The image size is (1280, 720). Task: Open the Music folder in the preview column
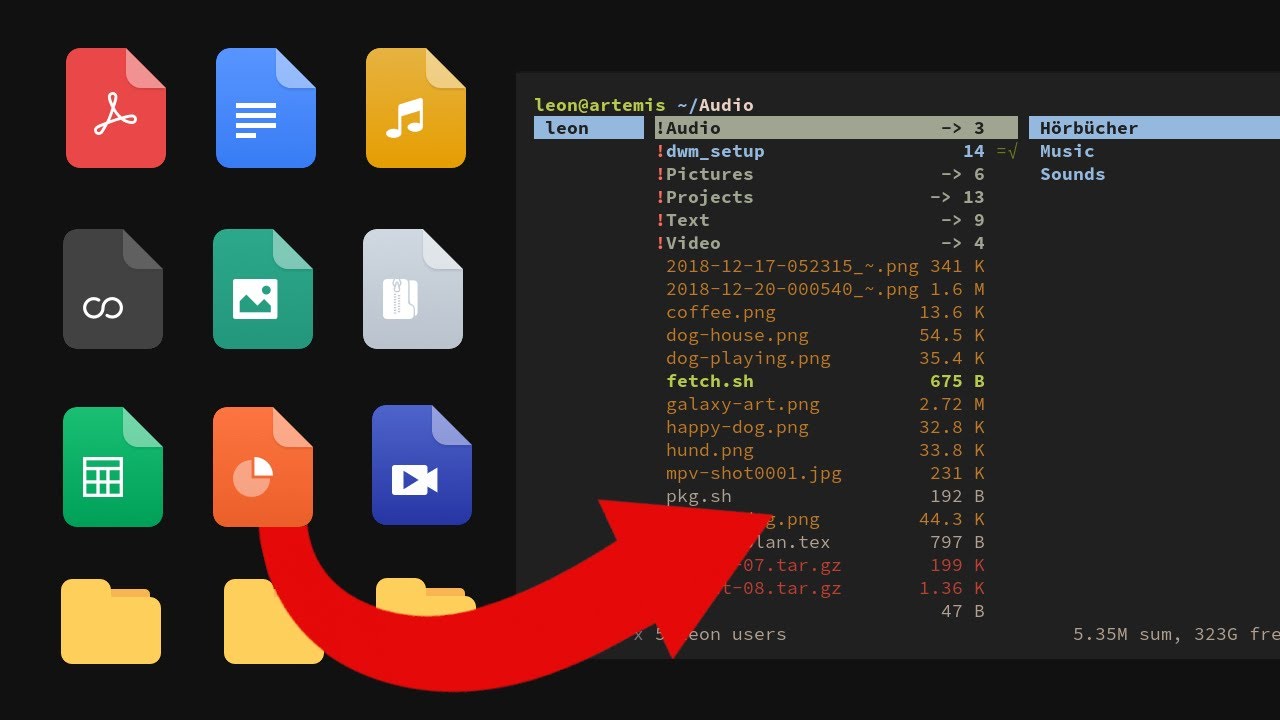[1067, 151]
